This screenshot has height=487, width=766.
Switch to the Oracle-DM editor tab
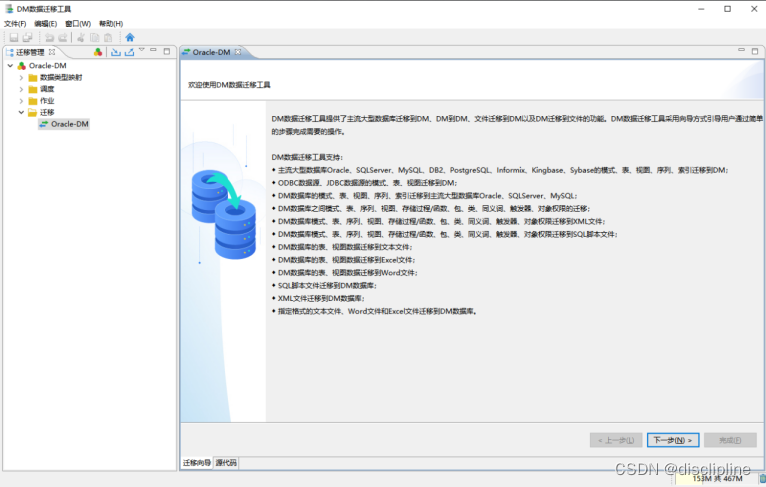(211, 52)
